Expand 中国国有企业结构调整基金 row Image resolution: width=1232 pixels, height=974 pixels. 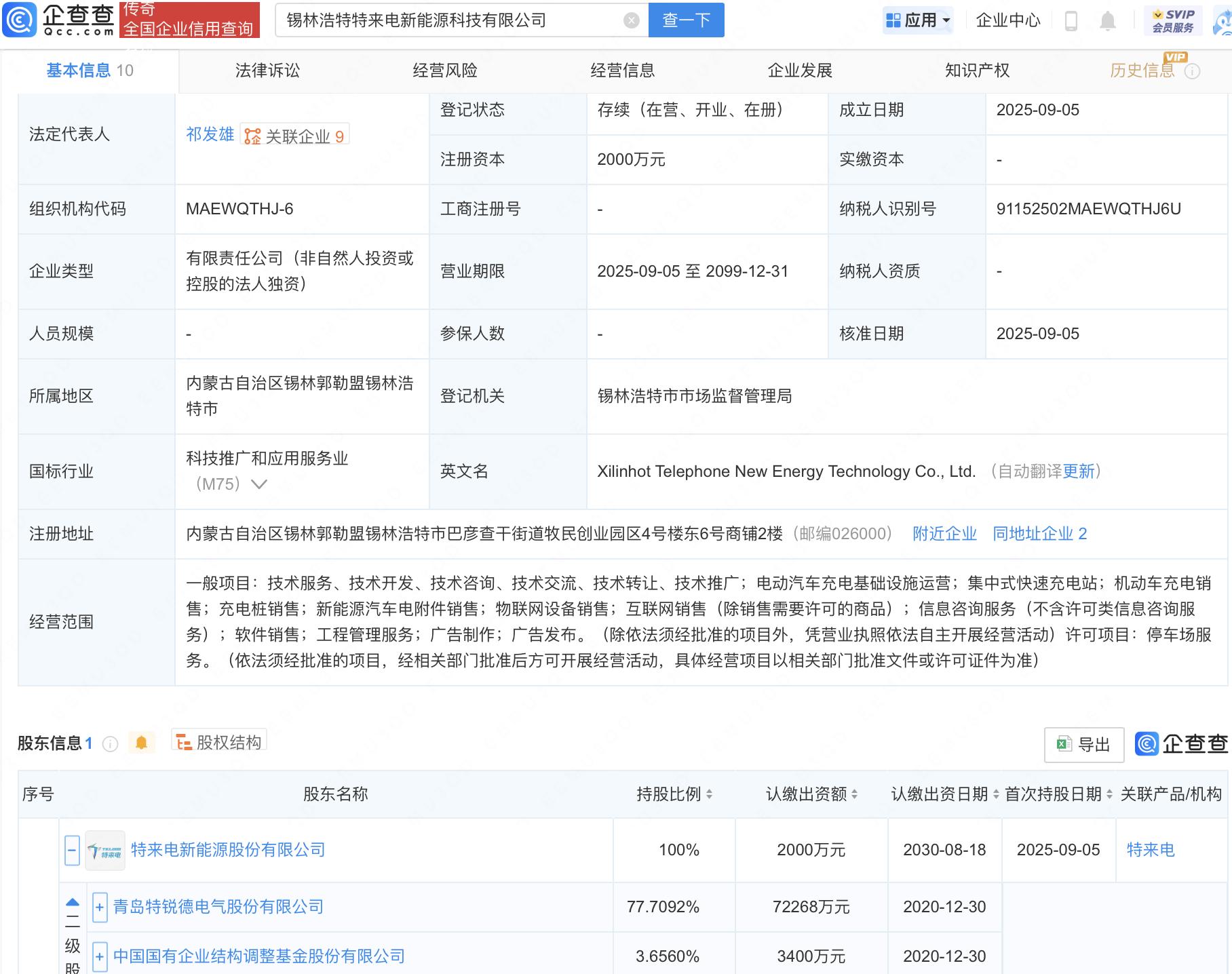100,956
